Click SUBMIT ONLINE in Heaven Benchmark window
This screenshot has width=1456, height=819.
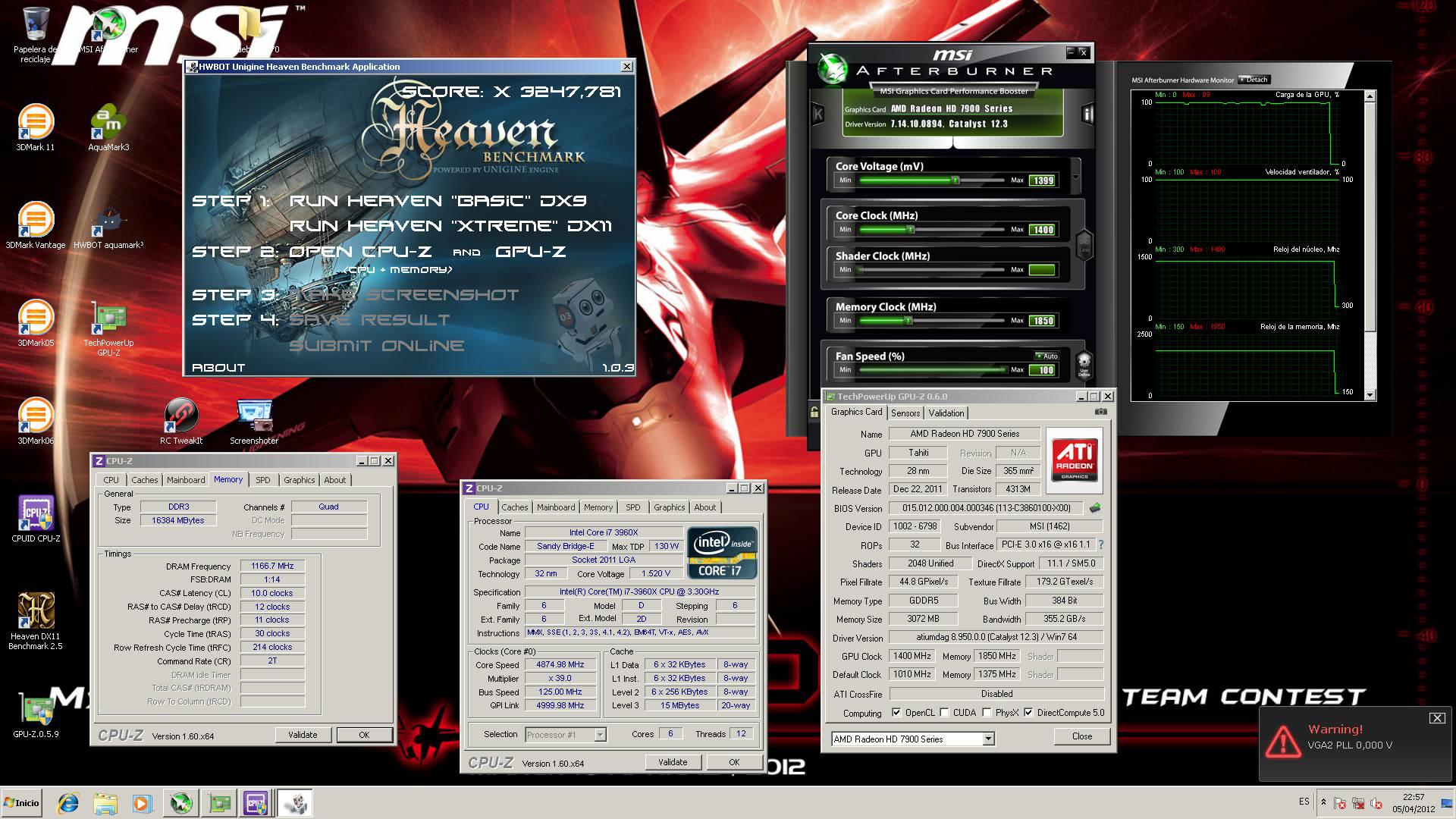376,346
